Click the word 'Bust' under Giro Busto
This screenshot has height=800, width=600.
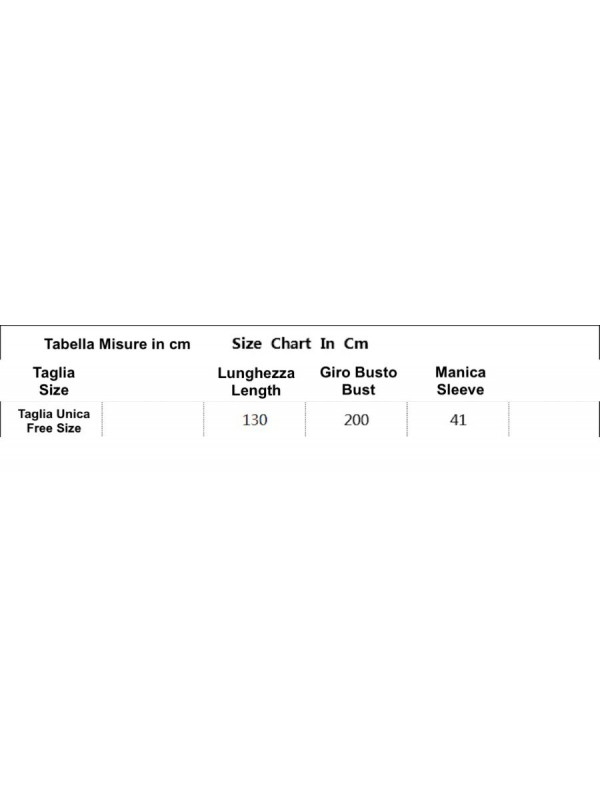pyautogui.click(x=358, y=389)
